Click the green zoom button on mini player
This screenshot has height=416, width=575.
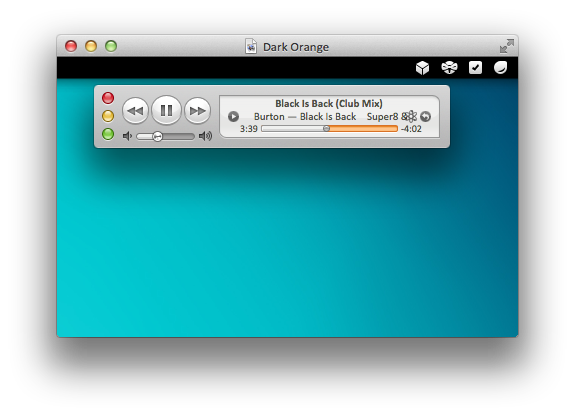coord(108,134)
